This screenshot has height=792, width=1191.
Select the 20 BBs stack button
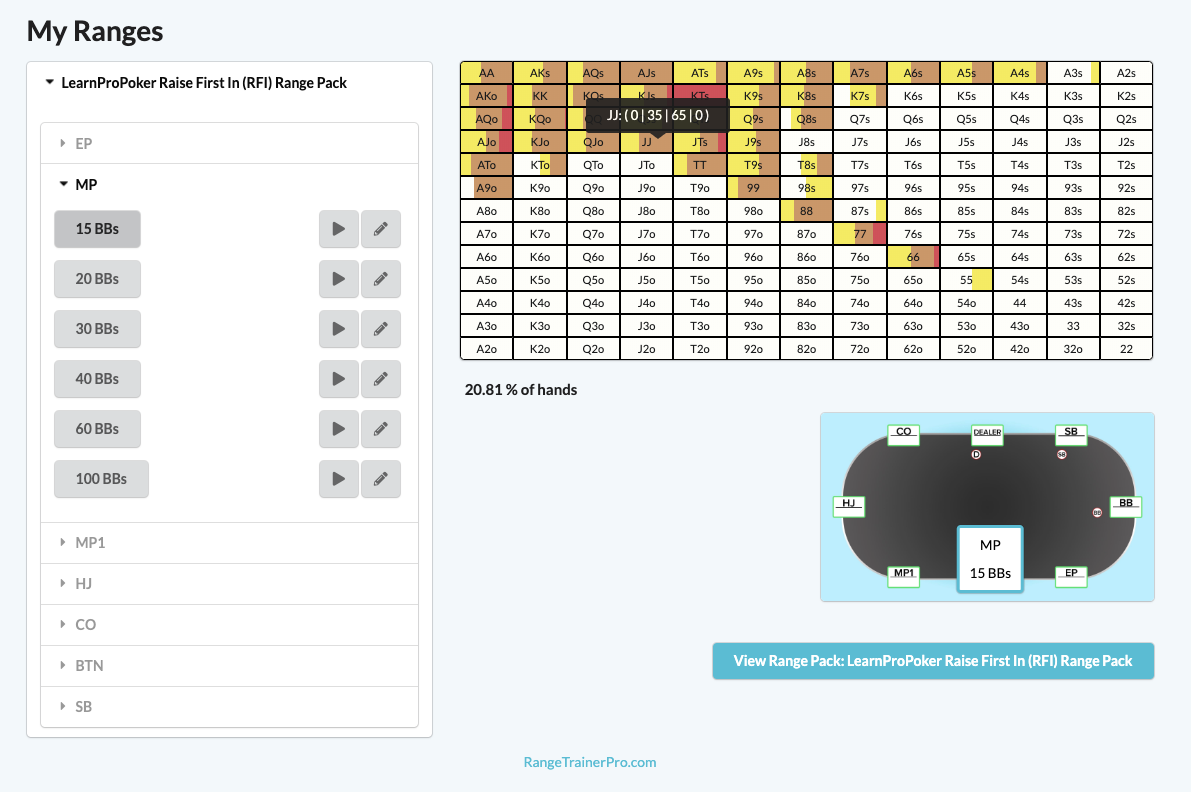pos(97,279)
